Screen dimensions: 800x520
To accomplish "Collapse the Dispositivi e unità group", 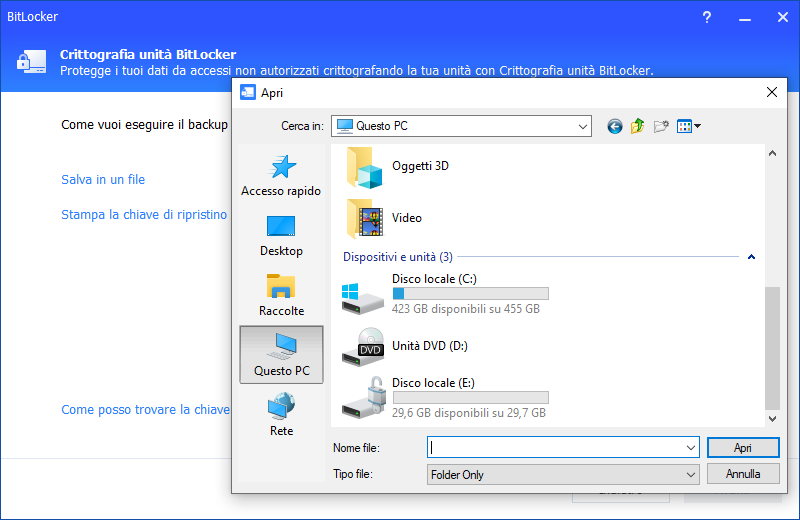I will coord(751,257).
